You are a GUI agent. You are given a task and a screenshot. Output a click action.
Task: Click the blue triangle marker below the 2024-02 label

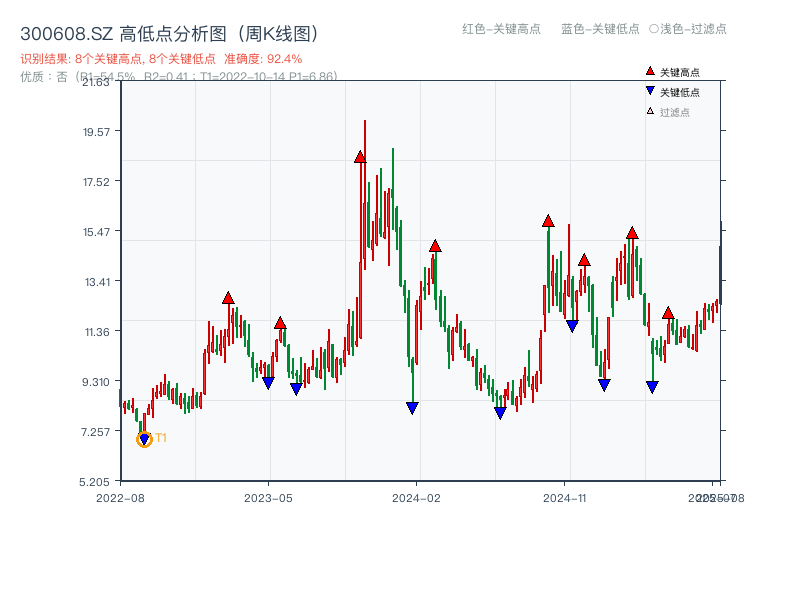tap(412, 406)
